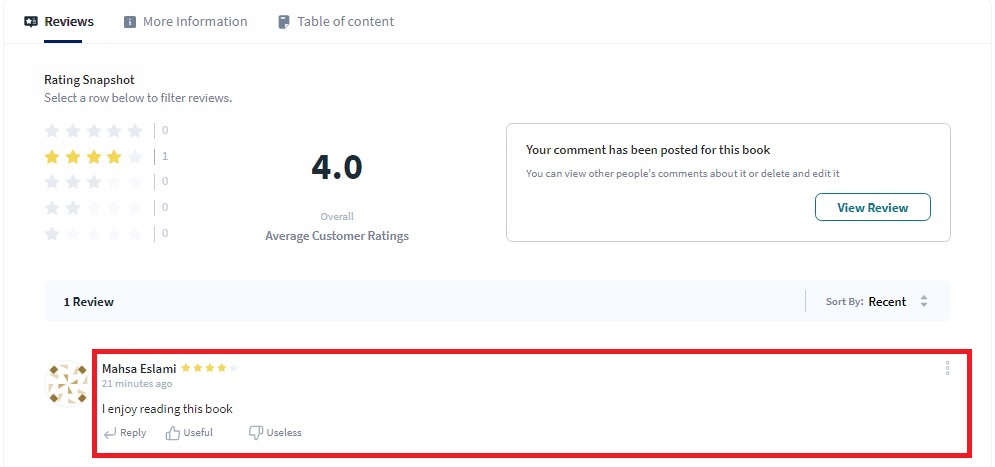Click the reply arrow icon
Screen dimensions: 995x467
tap(109, 433)
